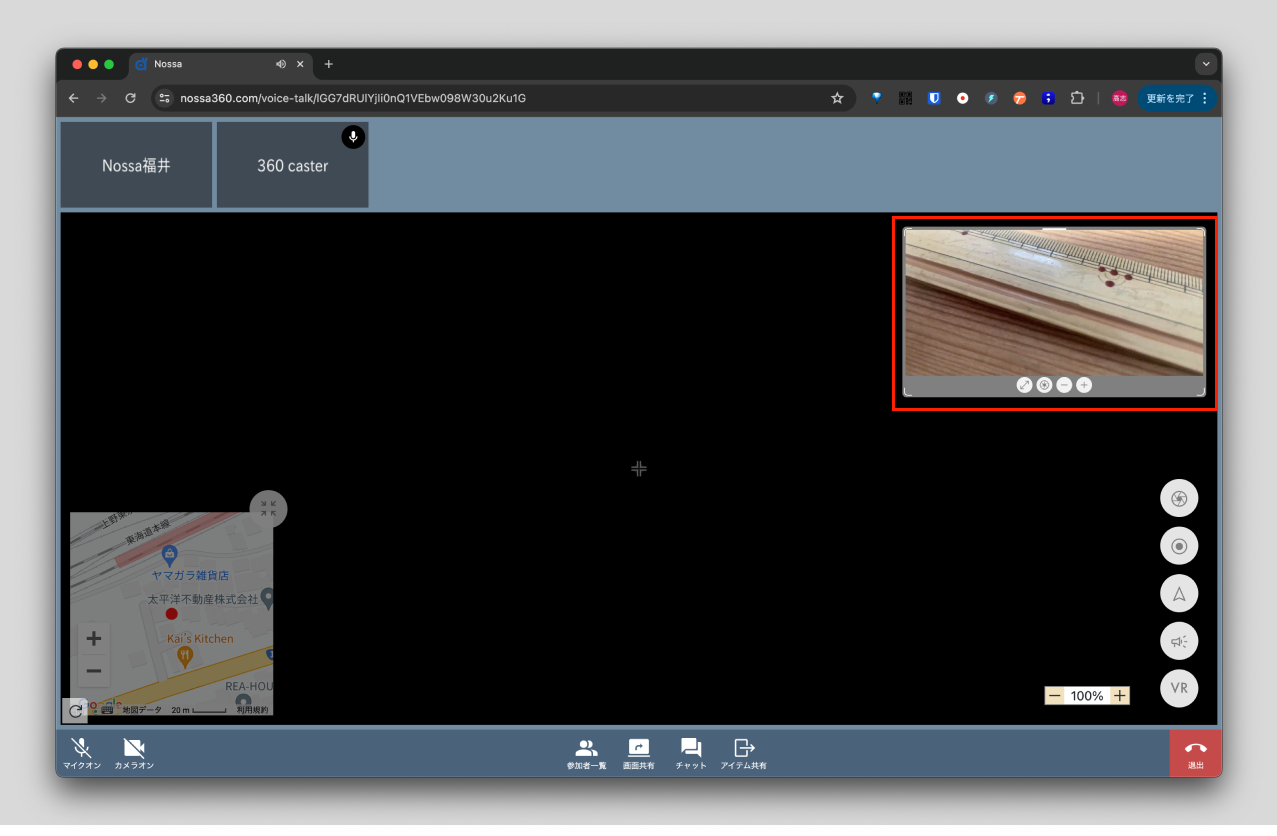Image resolution: width=1277 pixels, height=836 pixels.
Task: Click the megaphone announce icon
Action: point(1178,641)
